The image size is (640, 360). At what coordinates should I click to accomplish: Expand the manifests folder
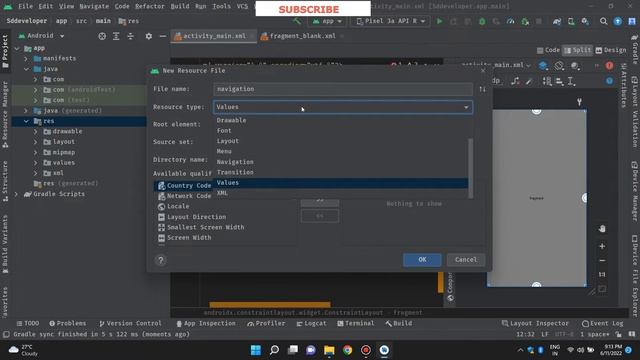(26, 59)
